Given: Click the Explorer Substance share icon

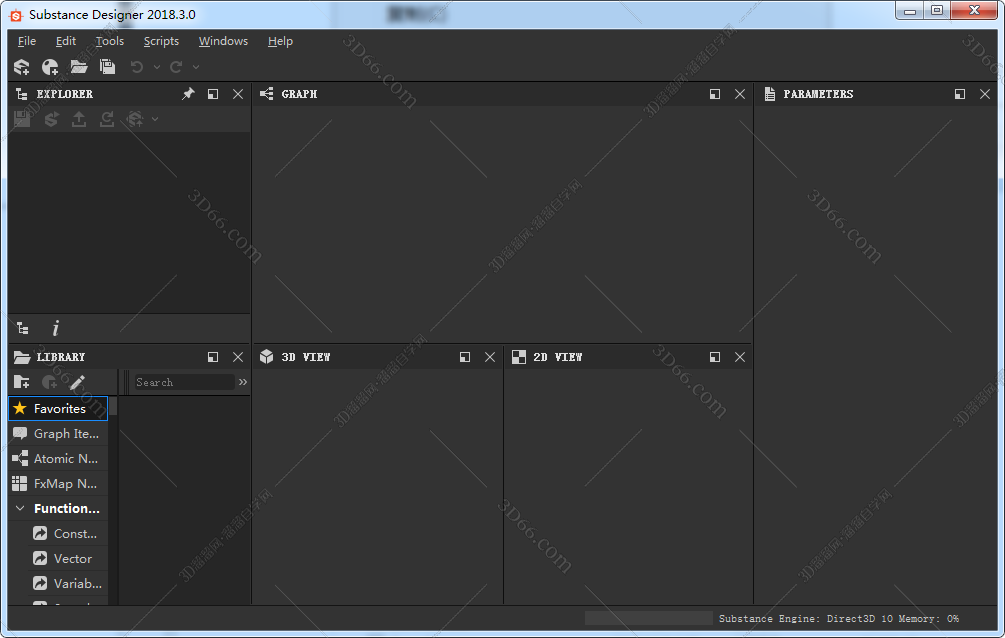Looking at the screenshot, I should [x=51, y=119].
